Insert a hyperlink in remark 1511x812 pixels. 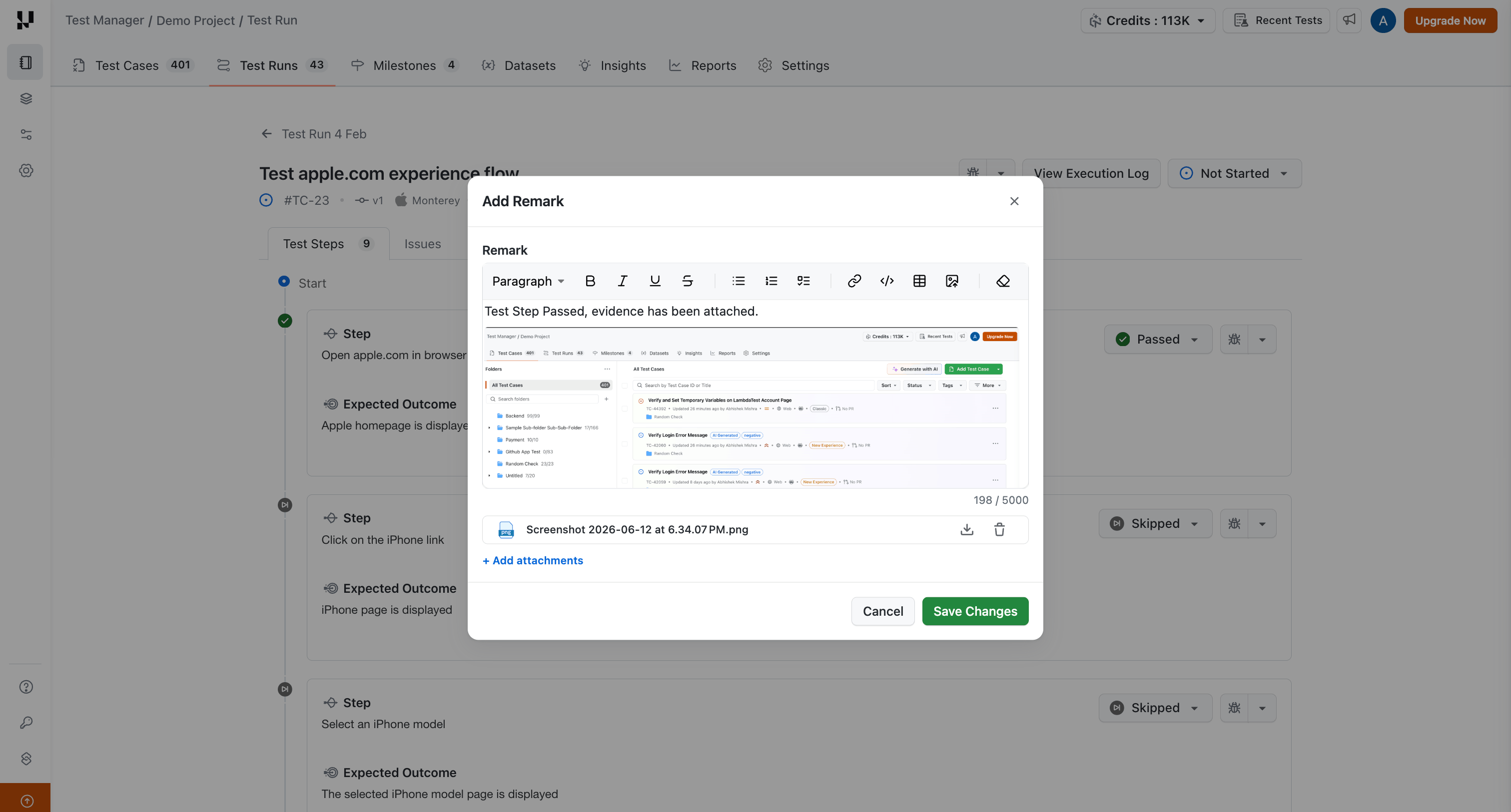click(x=854, y=281)
